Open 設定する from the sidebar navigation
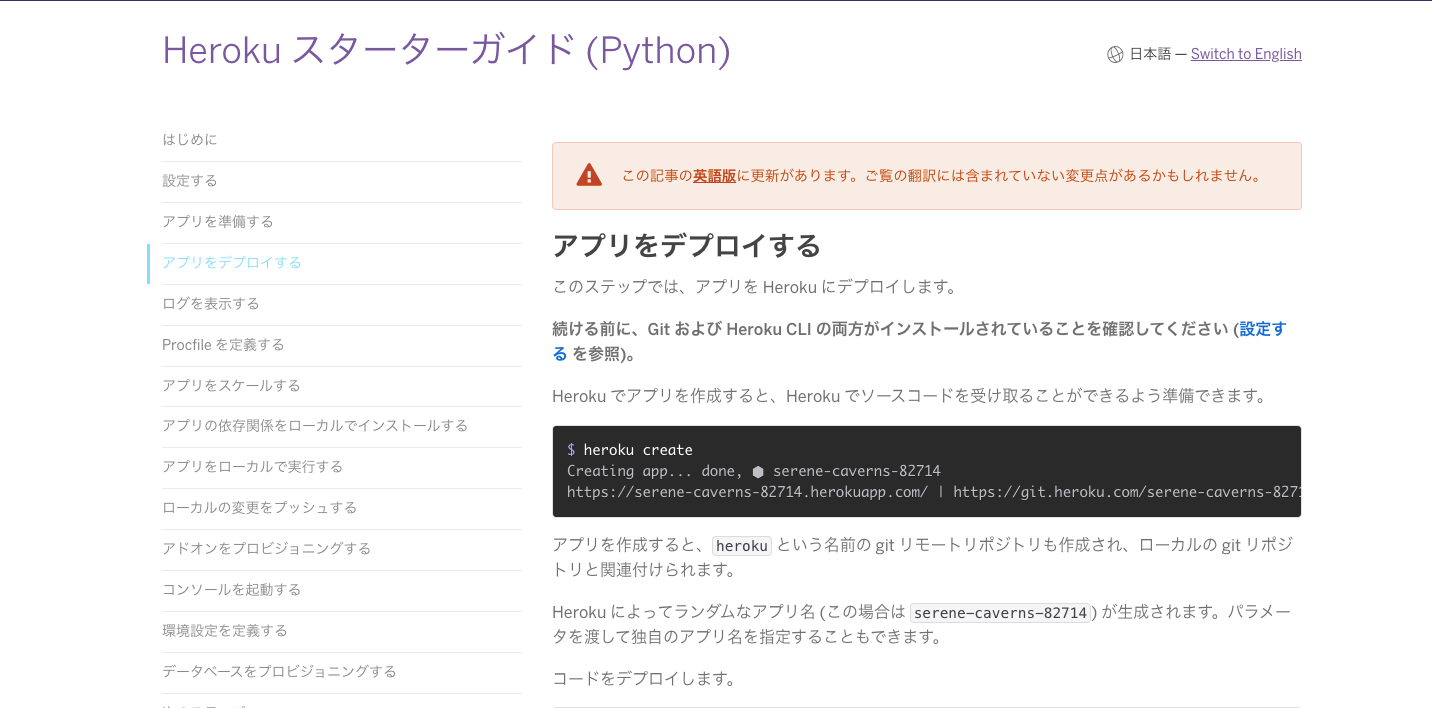Image resolution: width=1432 pixels, height=708 pixels. click(189, 180)
